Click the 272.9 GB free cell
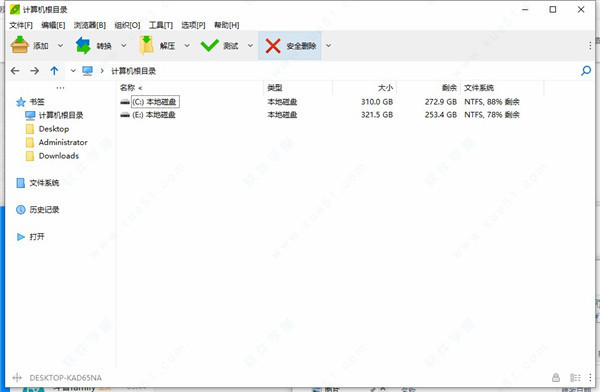This screenshot has width=600, height=392. tap(441, 102)
